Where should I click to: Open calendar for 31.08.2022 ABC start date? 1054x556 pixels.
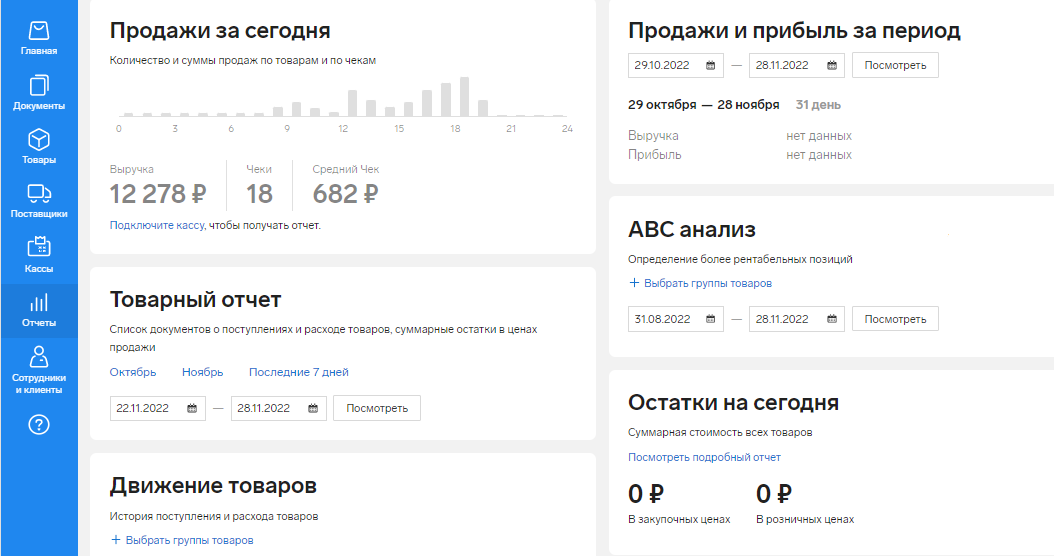click(x=711, y=319)
